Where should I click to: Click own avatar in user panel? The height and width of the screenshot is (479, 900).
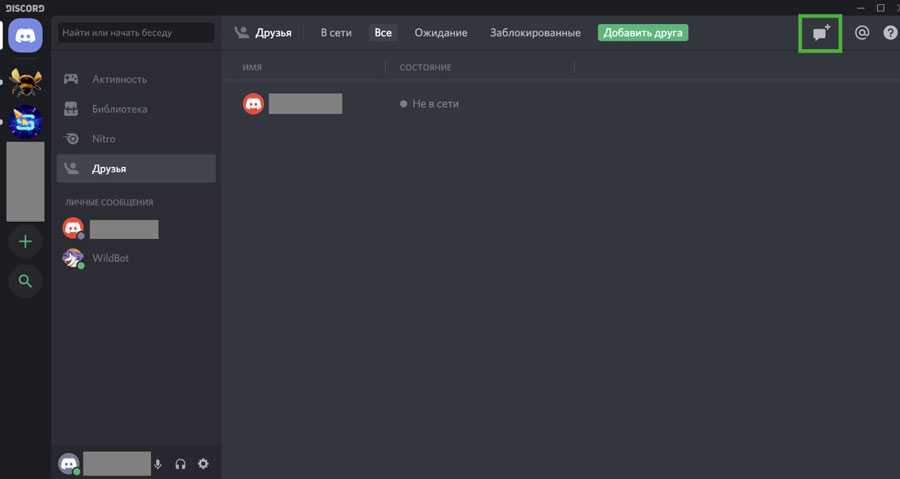click(69, 464)
